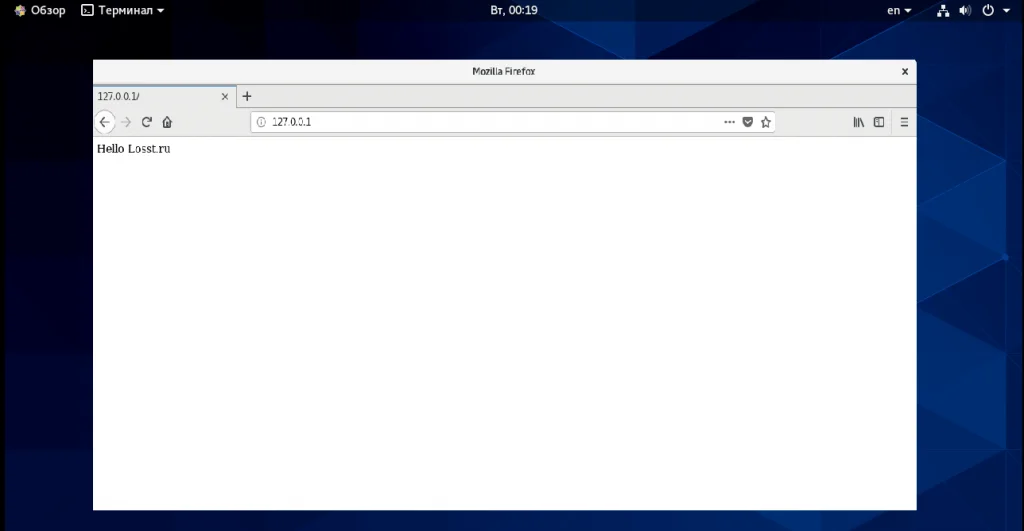Close the 127.0.0.1/ tab
Screen dimensions: 1024x531
pos(225,97)
